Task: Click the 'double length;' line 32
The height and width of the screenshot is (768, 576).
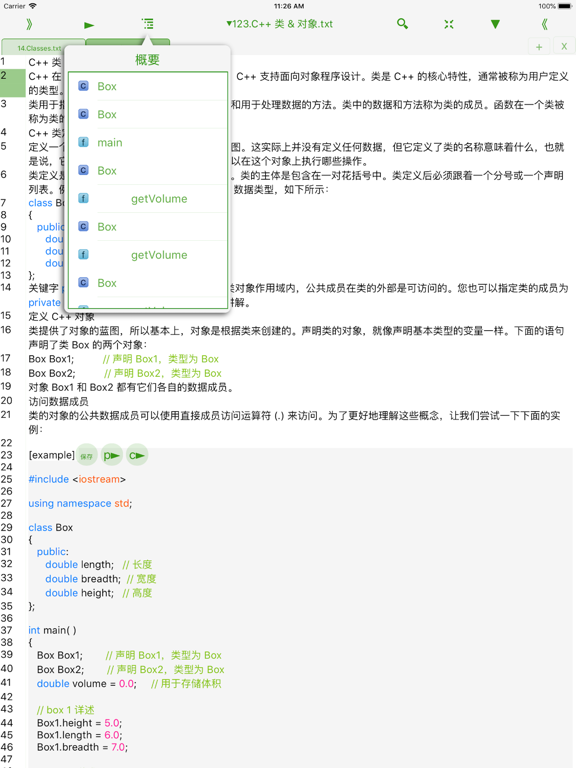Action: point(79,565)
